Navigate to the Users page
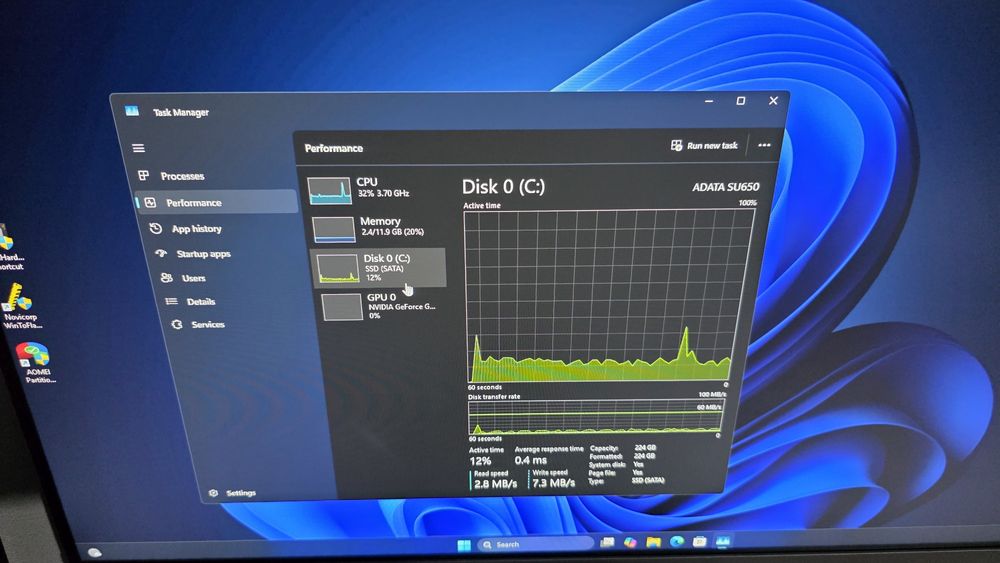The height and width of the screenshot is (563, 1000). click(x=193, y=278)
